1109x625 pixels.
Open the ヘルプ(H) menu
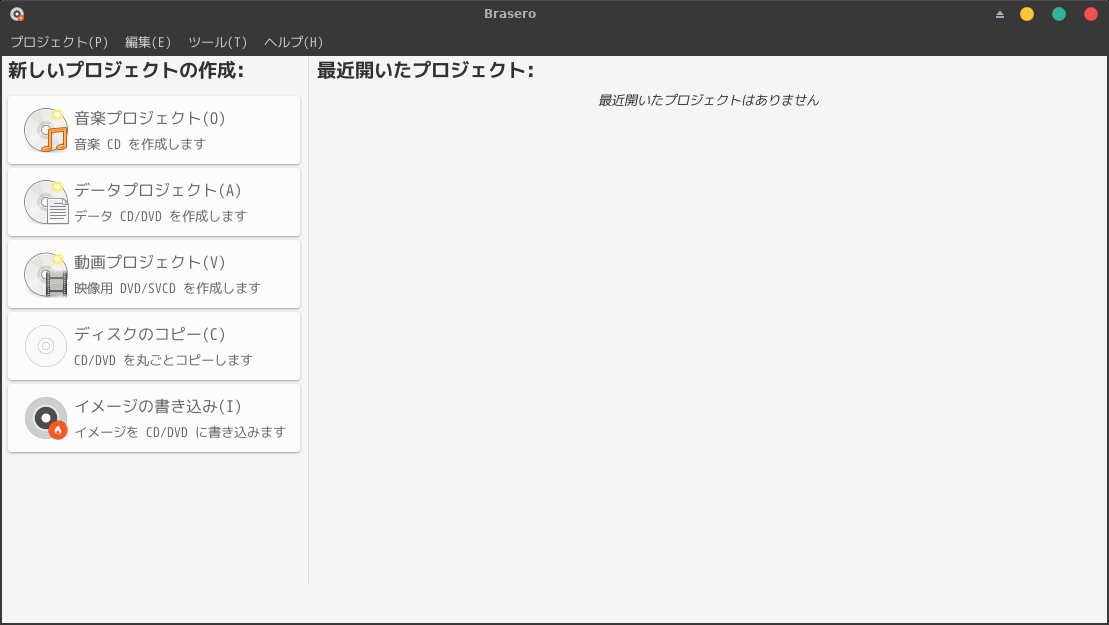coord(294,42)
